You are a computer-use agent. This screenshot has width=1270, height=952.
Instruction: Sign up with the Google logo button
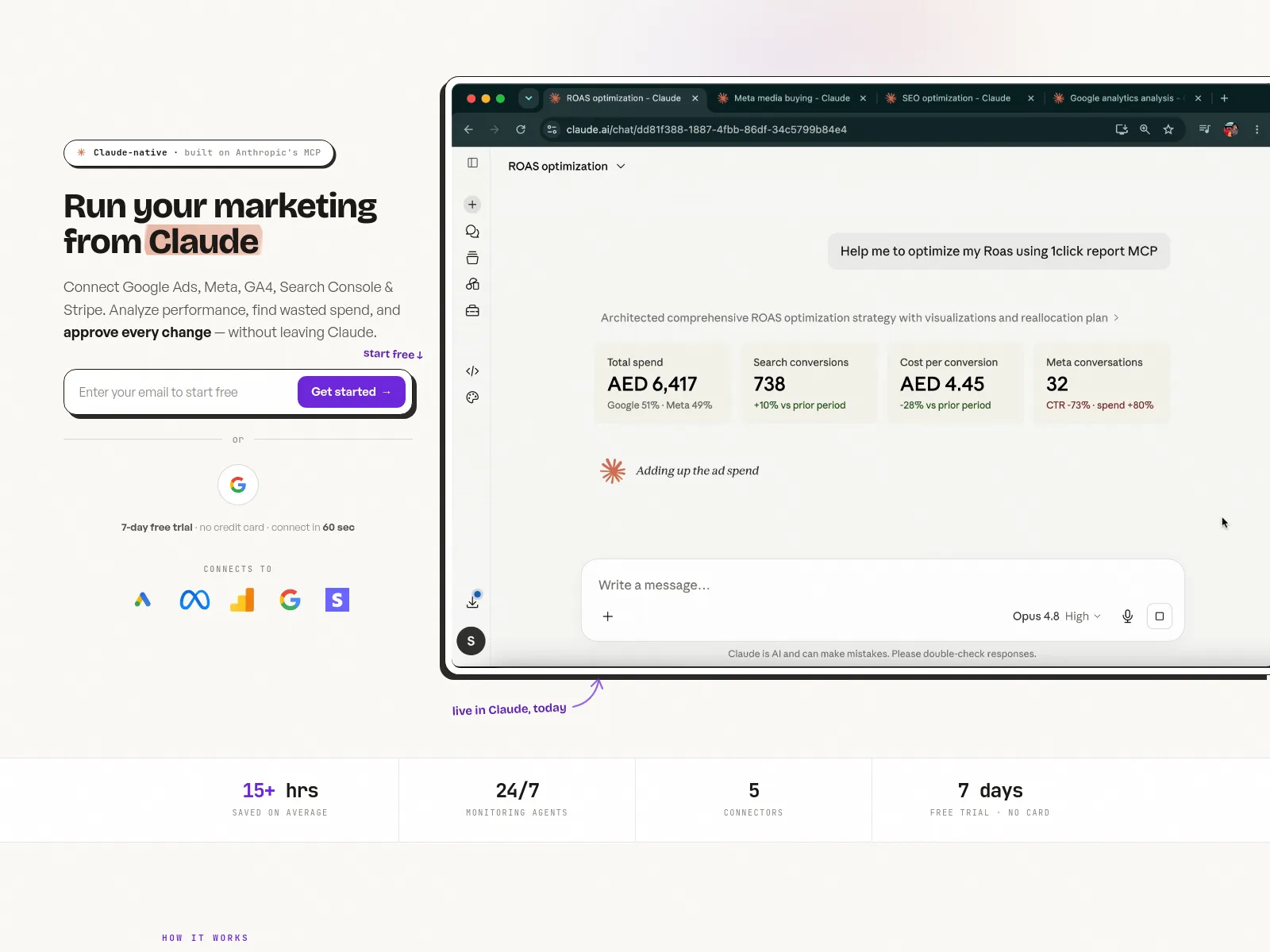238,485
